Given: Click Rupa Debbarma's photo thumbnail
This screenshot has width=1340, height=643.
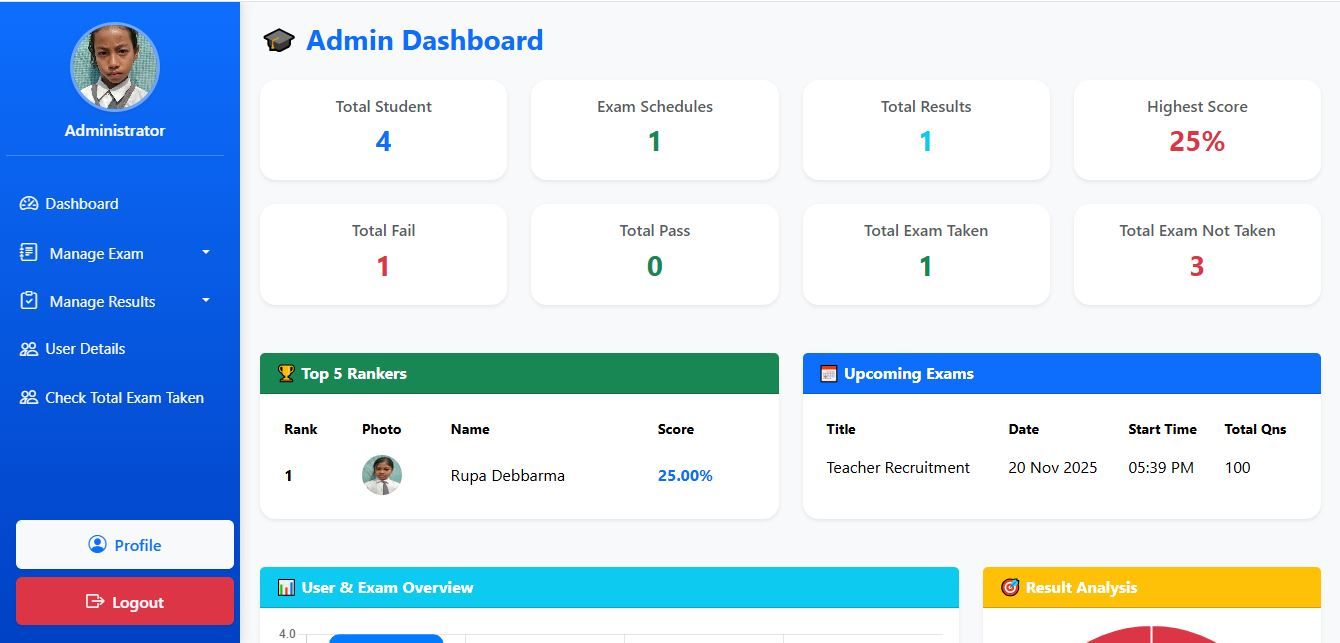Looking at the screenshot, I should click(x=382, y=476).
